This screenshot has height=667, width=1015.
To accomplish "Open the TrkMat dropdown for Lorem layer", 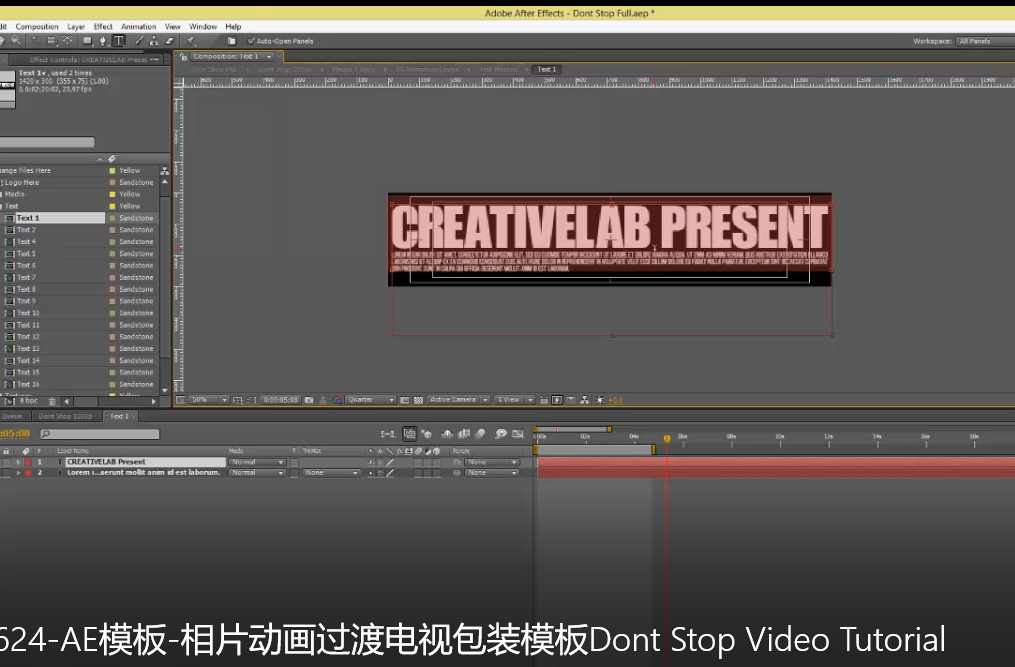I will coord(331,473).
